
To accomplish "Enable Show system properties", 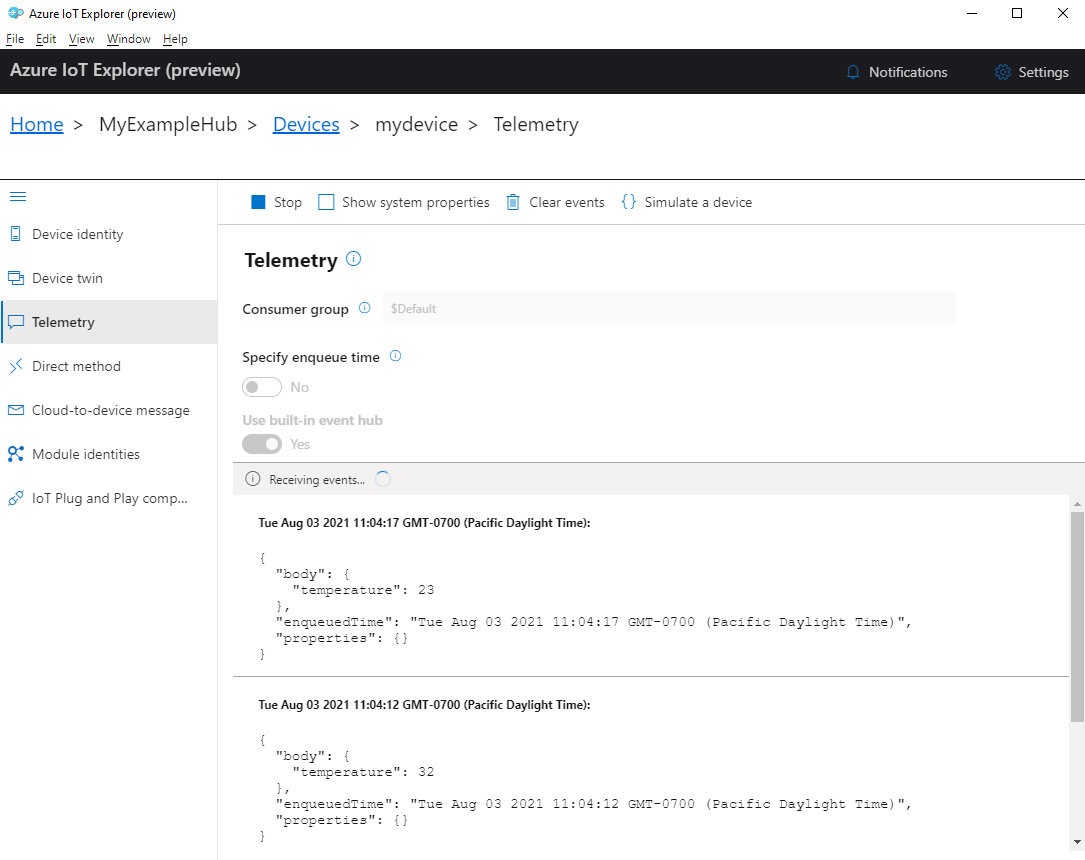I will [326, 201].
